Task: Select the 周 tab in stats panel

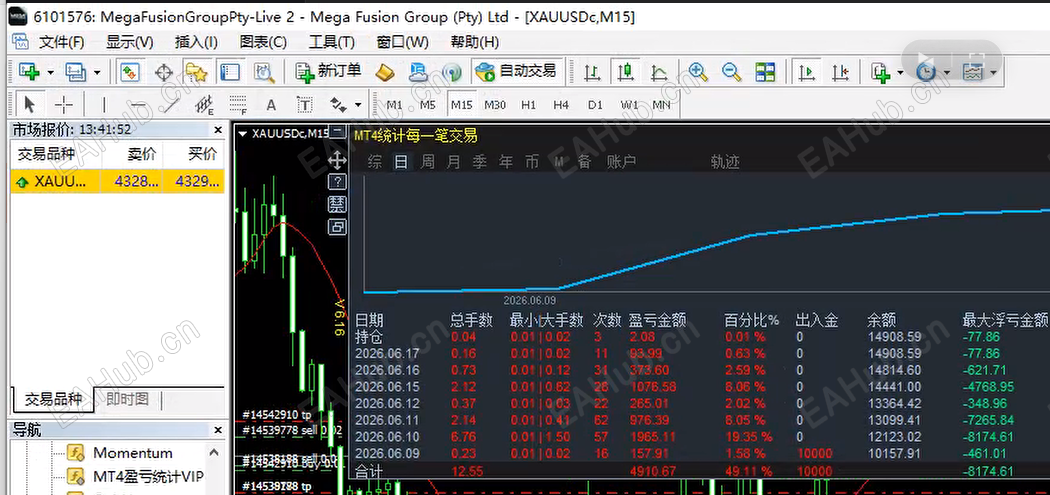Action: click(427, 161)
